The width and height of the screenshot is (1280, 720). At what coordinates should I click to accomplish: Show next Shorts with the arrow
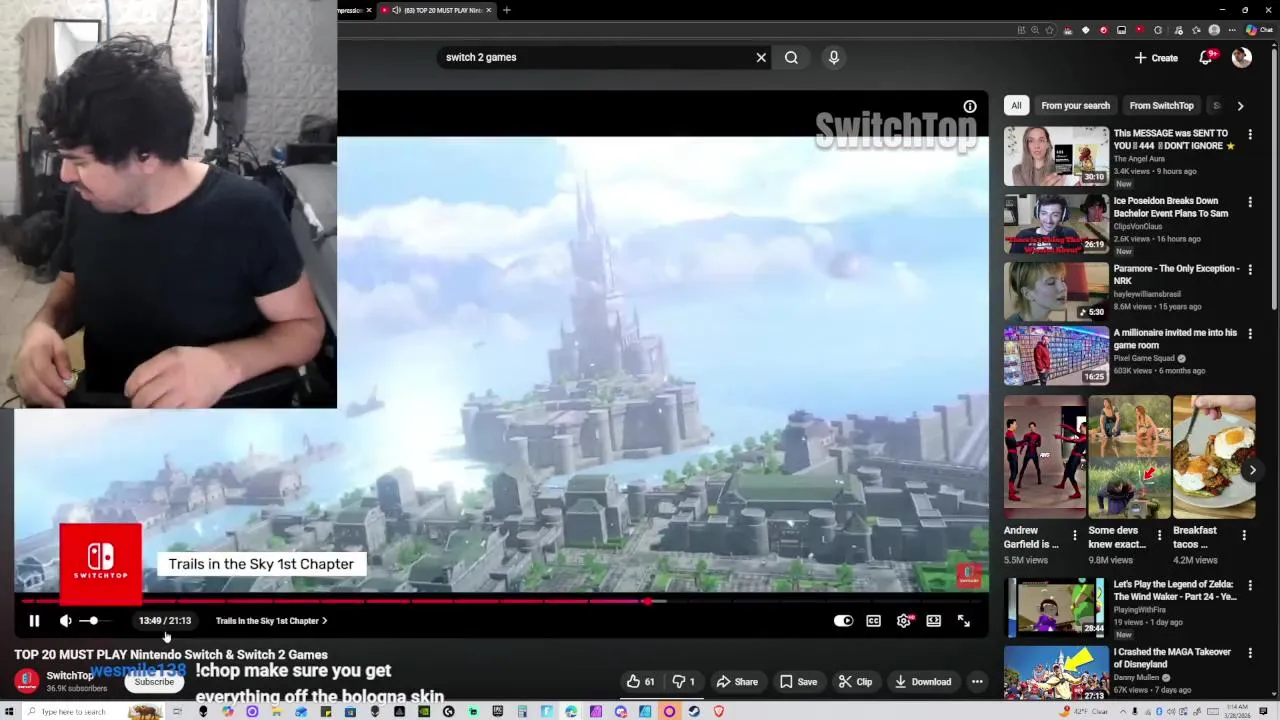point(1252,470)
